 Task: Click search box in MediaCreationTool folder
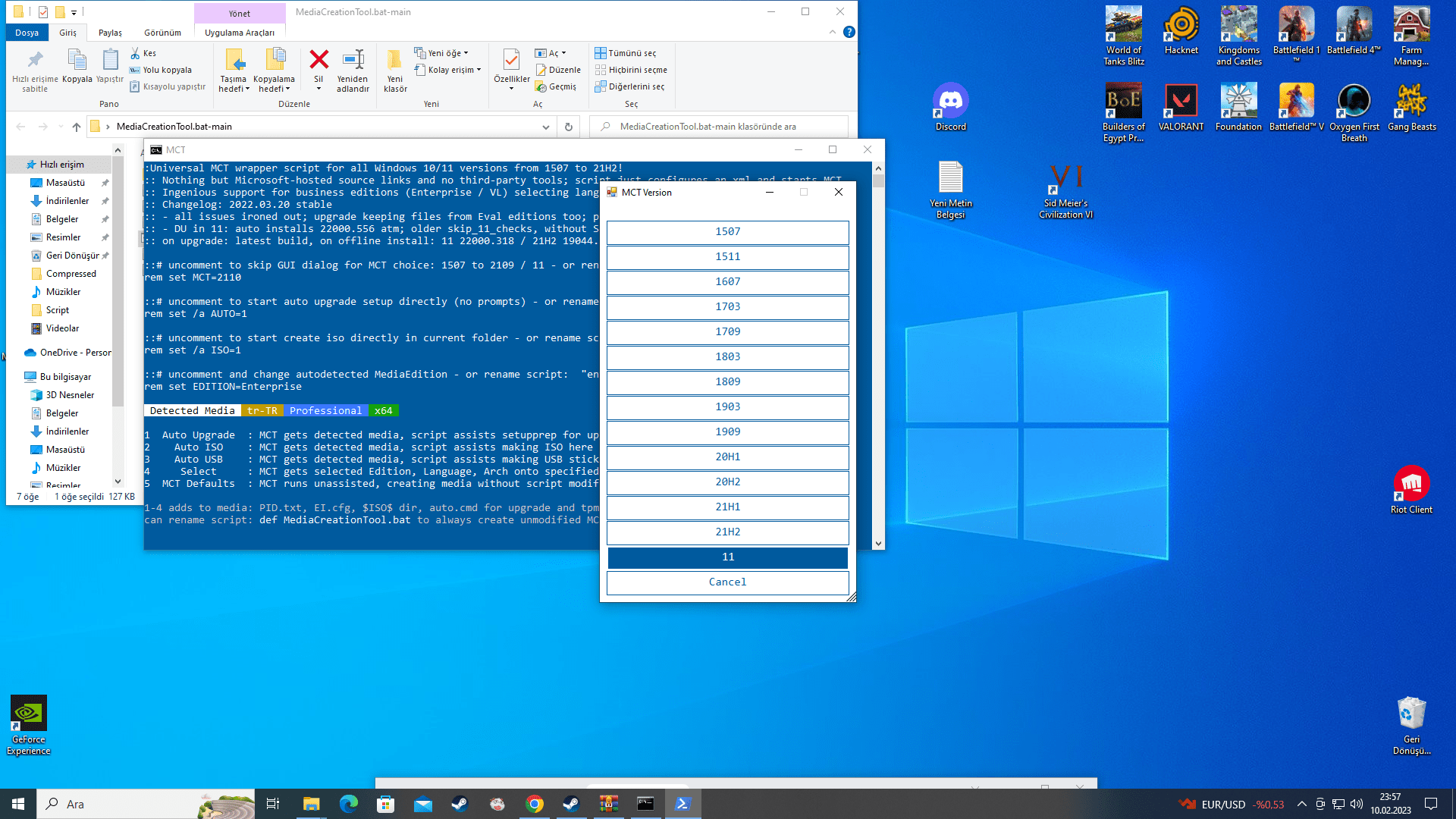pos(719,127)
